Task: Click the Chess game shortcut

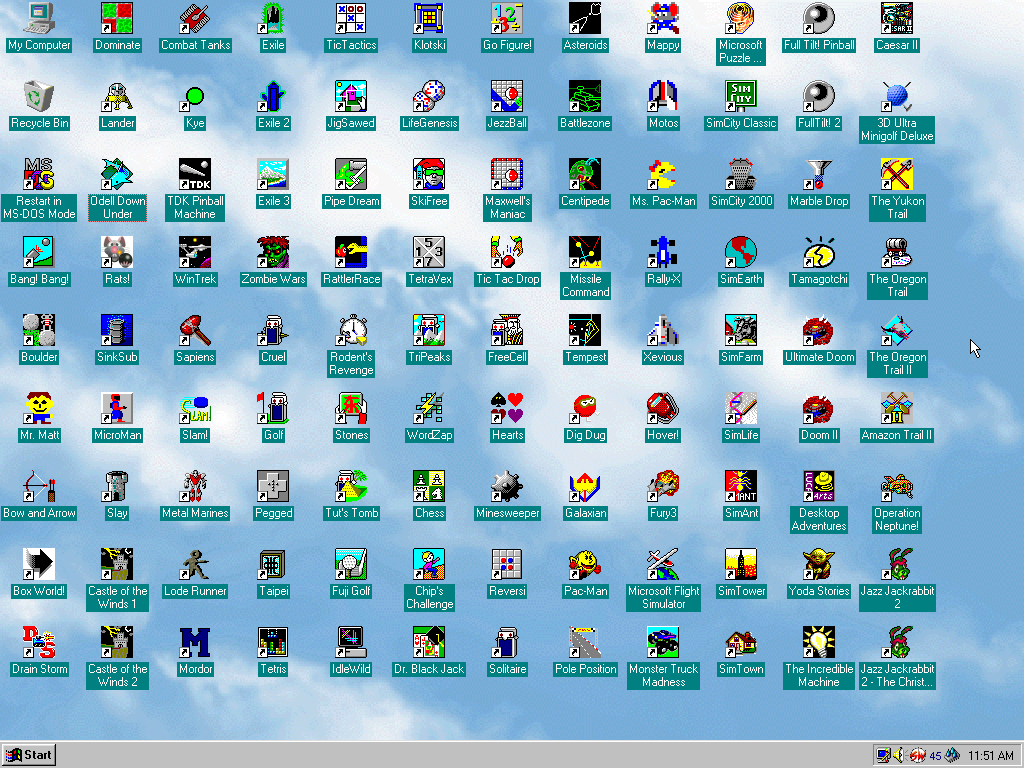Action: [x=429, y=486]
